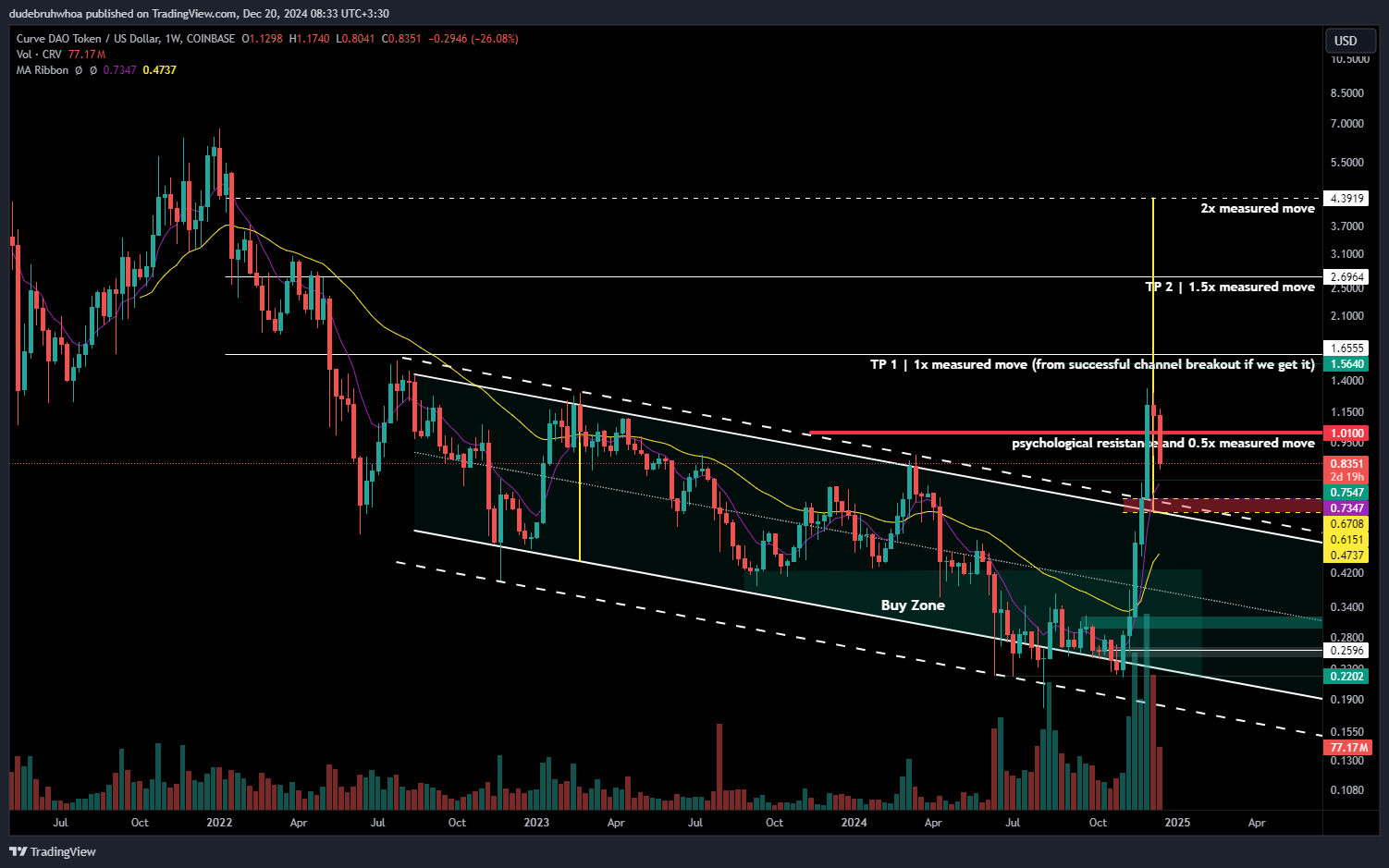This screenshot has width=1389, height=868.
Task: Click the green 0.2202 price tag
Action: pyautogui.click(x=1346, y=677)
